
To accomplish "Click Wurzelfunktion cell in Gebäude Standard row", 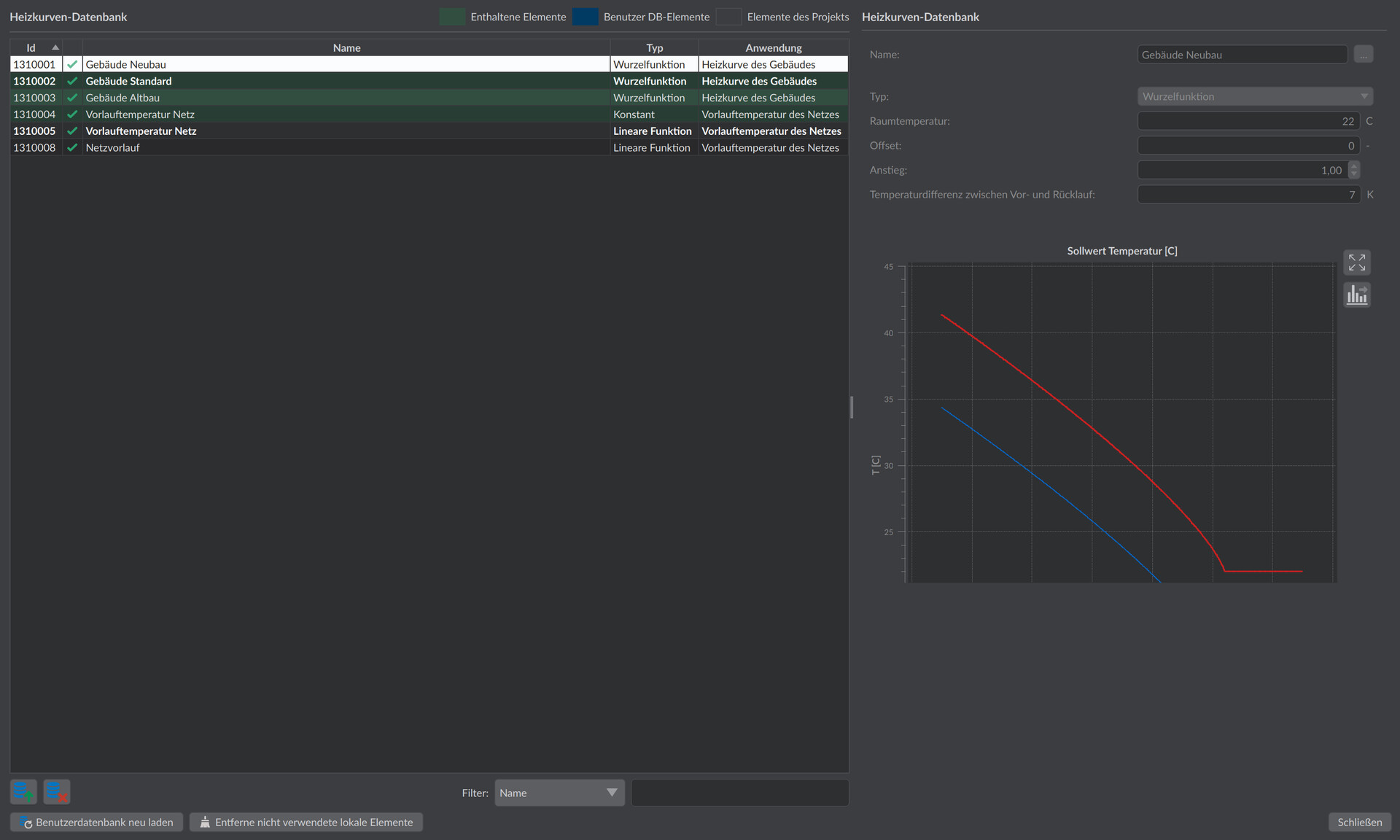I will (x=654, y=81).
